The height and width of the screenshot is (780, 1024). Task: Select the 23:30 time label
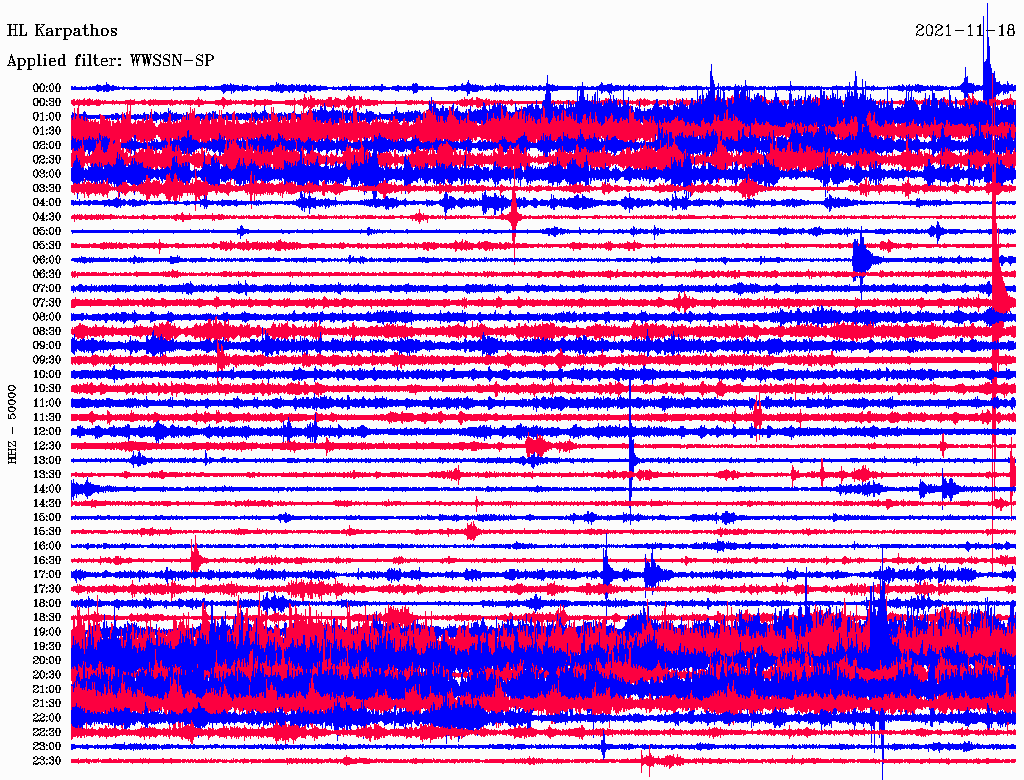[x=47, y=761]
